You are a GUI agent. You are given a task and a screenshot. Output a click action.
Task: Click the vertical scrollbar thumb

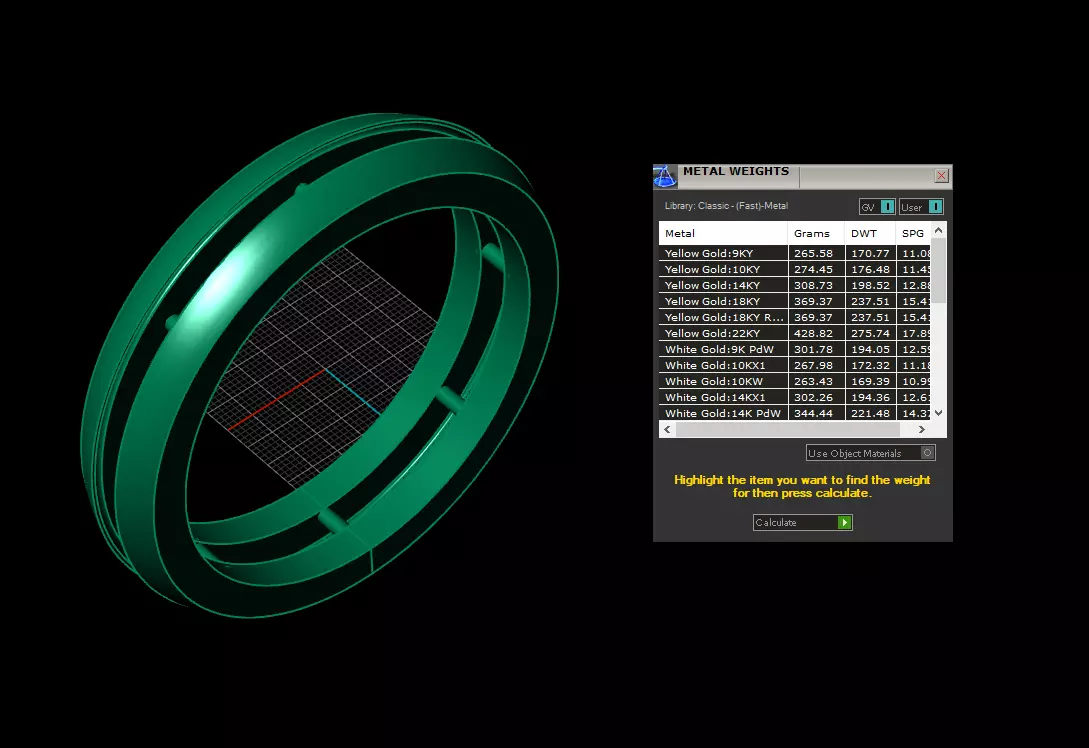(x=938, y=271)
